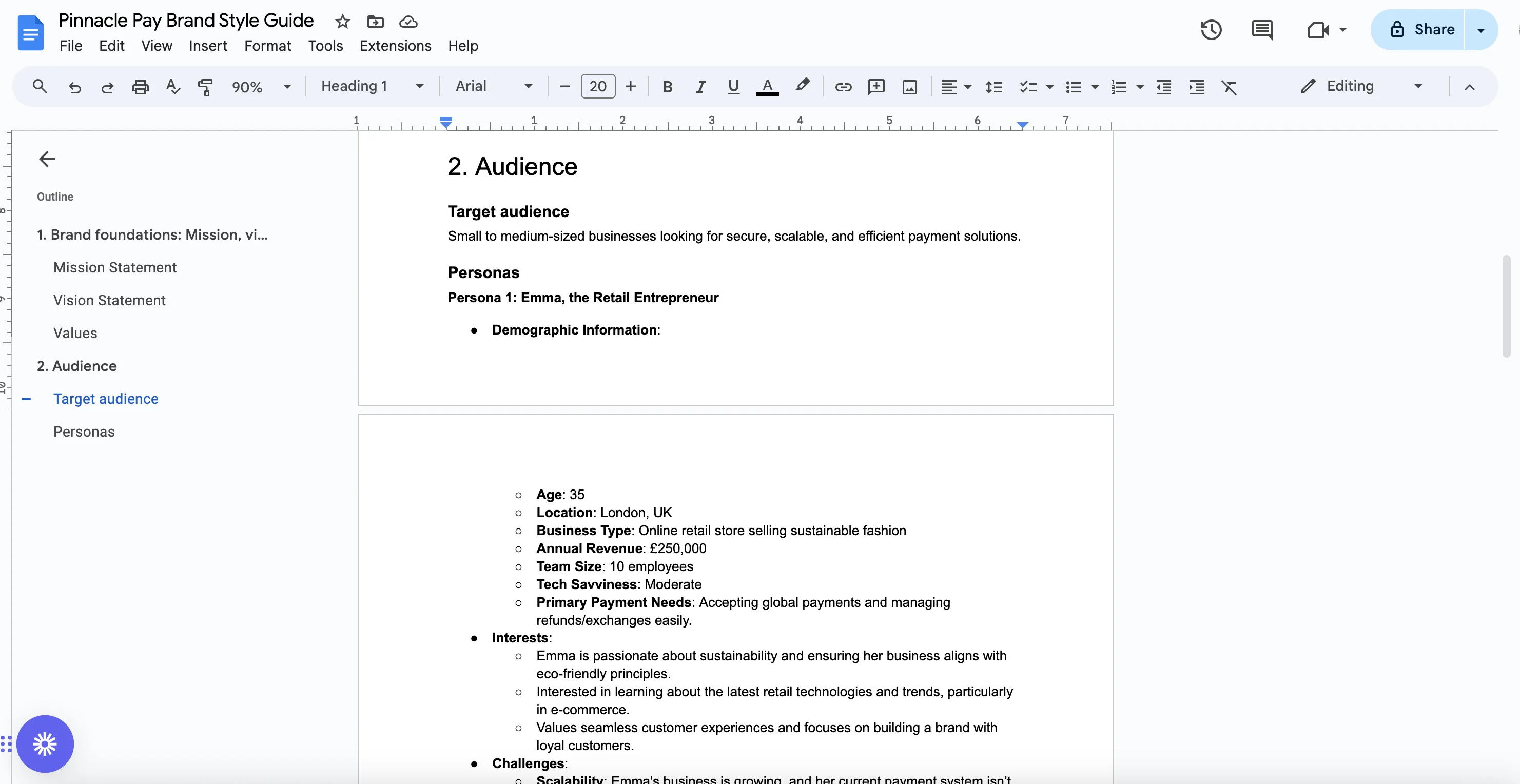Click the insert link icon
Screen dimensions: 1520x784
click(x=843, y=87)
